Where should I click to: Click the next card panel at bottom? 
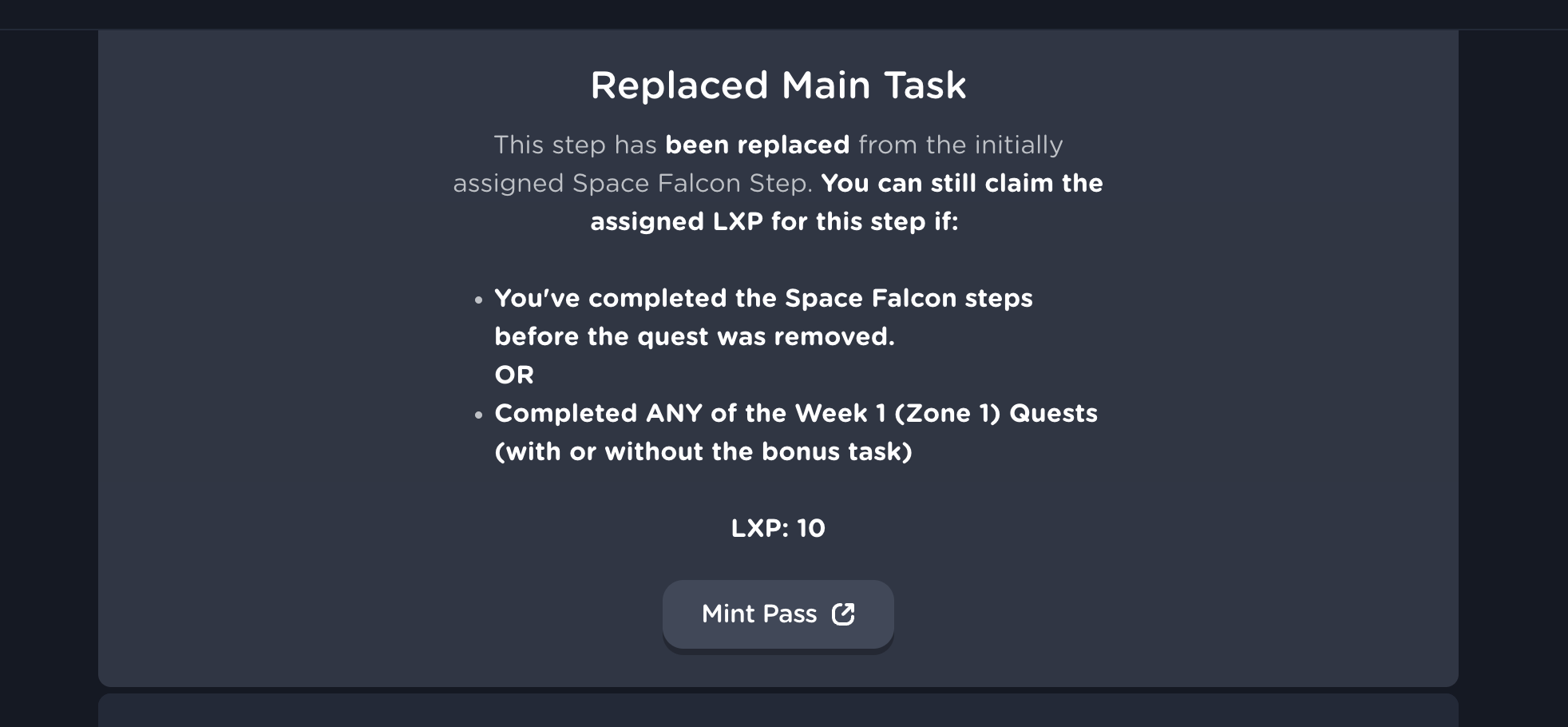coord(778,711)
